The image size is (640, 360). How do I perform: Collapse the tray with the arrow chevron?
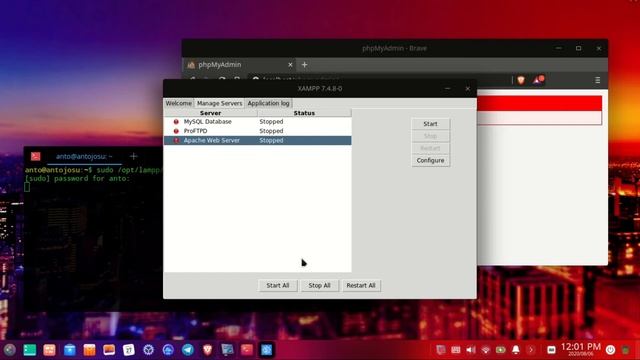(531, 350)
